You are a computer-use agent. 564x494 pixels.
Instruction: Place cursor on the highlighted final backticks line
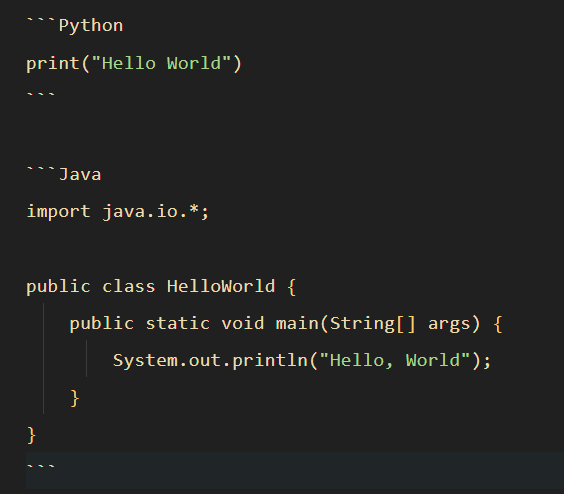click(295, 471)
